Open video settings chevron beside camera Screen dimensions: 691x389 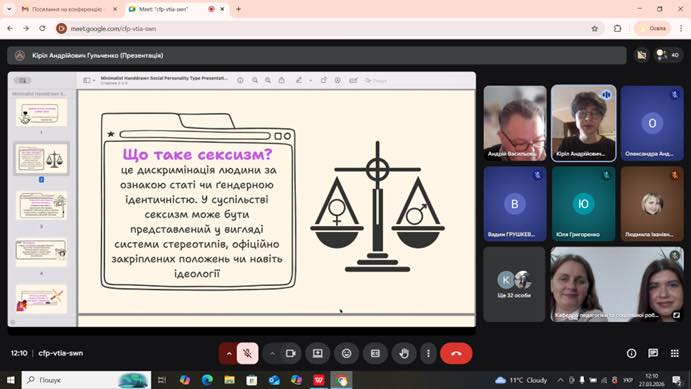pos(272,353)
